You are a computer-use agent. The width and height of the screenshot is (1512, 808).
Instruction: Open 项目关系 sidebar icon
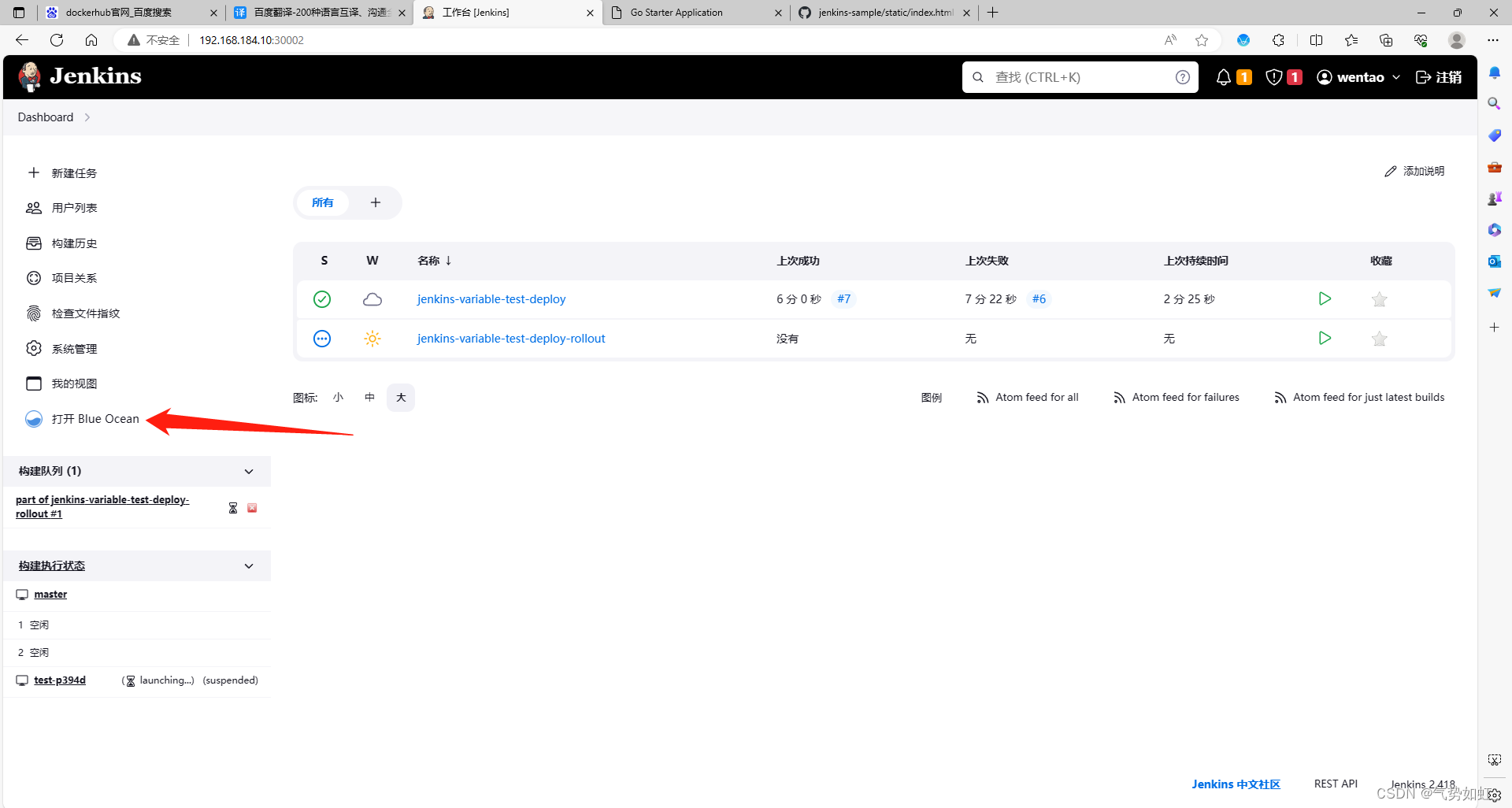[34, 278]
